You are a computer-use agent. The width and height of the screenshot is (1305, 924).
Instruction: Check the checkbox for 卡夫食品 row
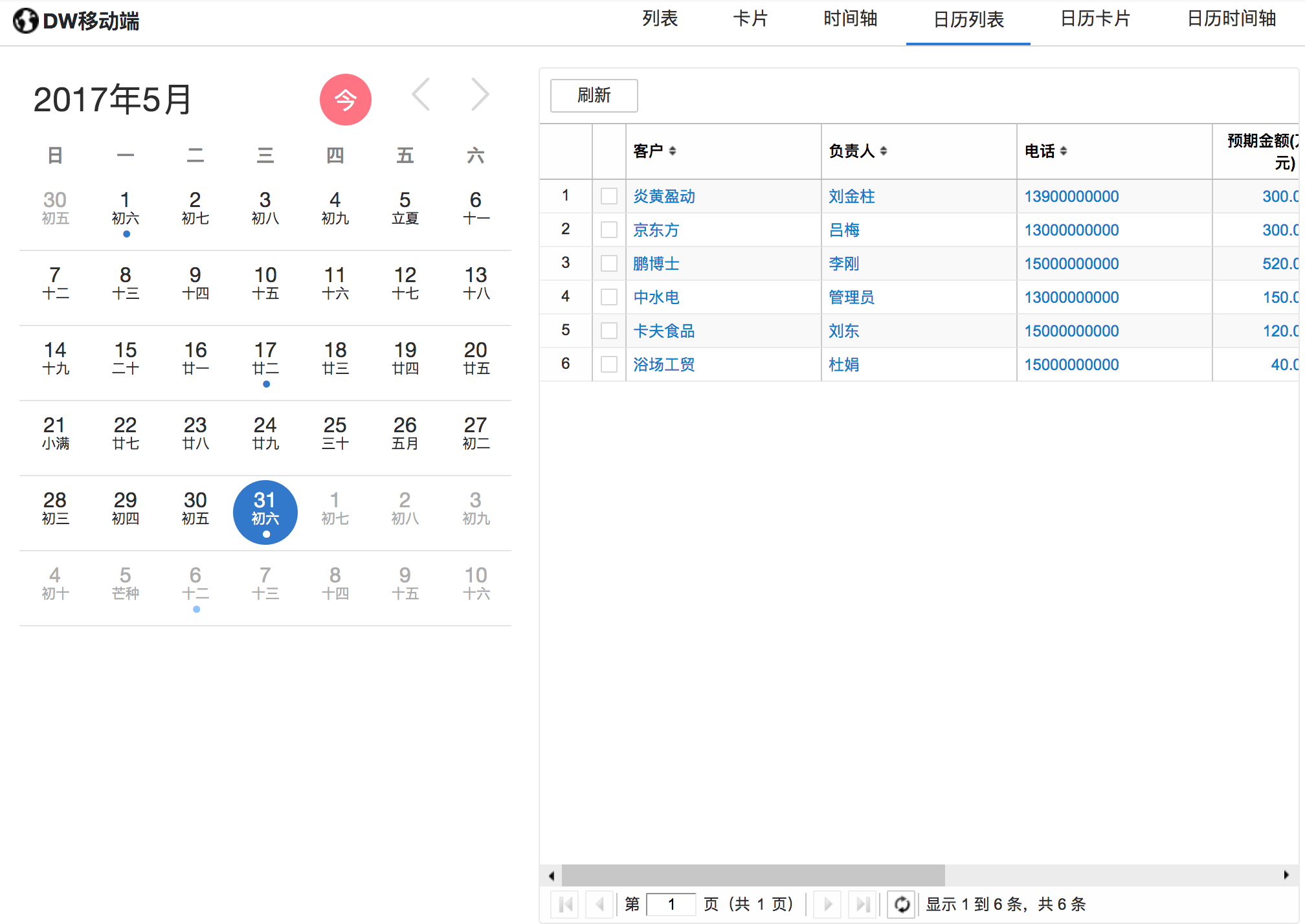(x=609, y=331)
